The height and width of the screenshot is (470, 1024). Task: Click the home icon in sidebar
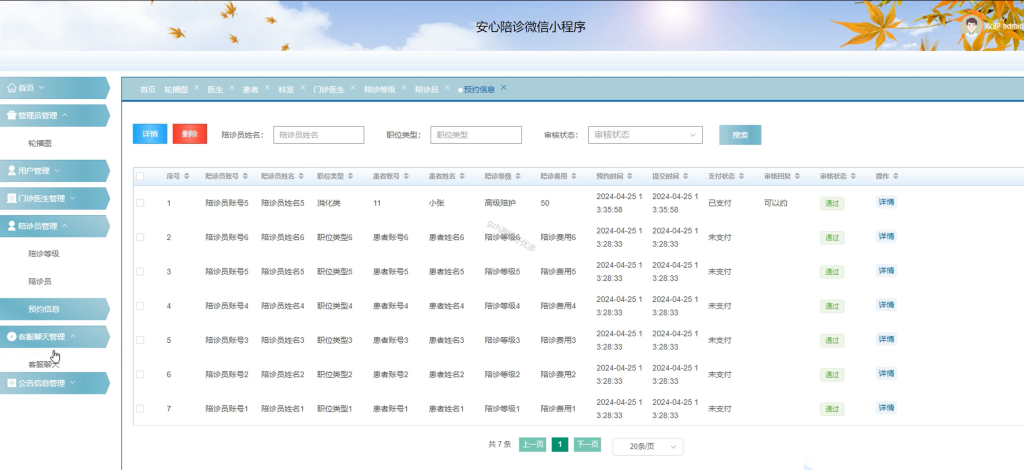11,87
